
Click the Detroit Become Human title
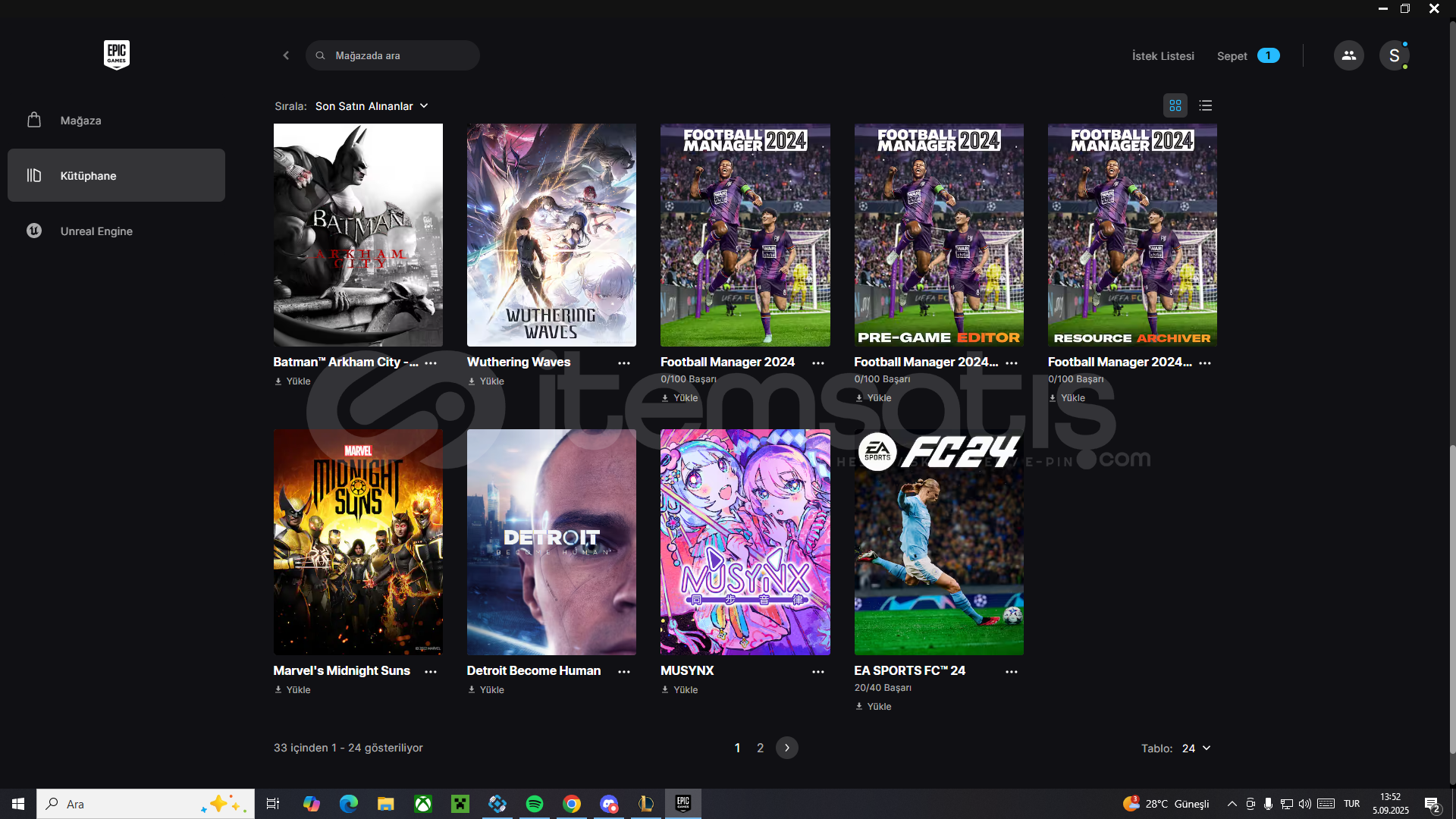tap(534, 670)
